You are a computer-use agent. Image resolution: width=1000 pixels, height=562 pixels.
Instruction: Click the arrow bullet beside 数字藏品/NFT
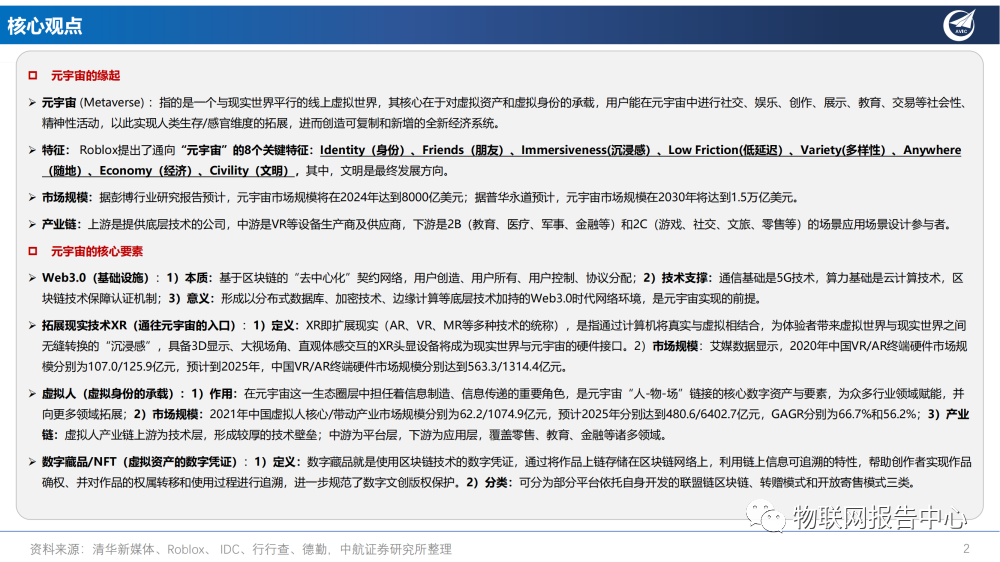coord(32,462)
